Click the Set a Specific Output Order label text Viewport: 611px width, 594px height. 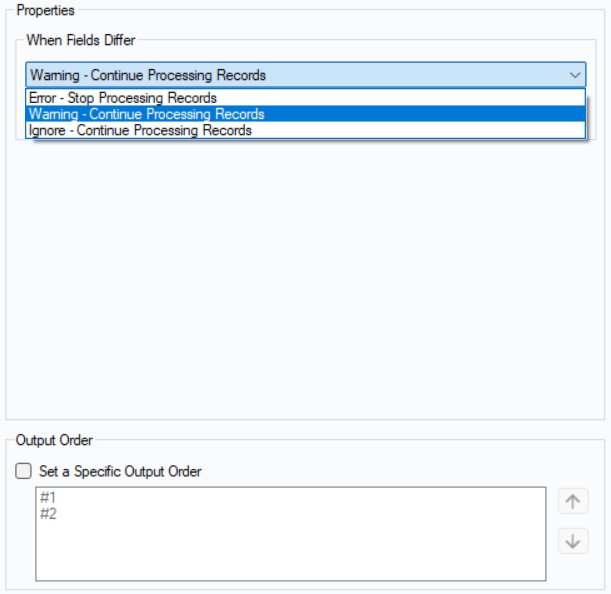click(120, 471)
